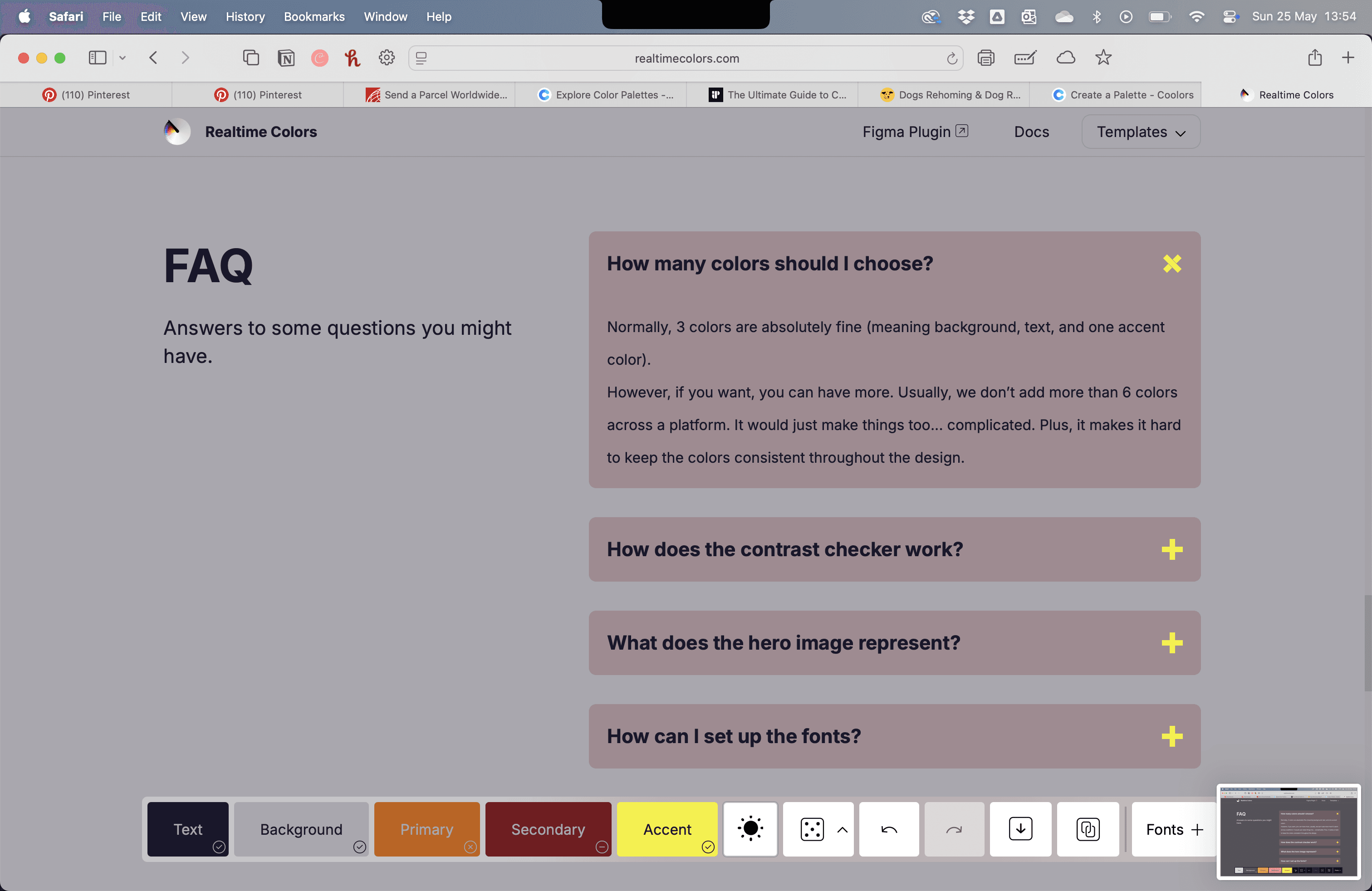Click the Fonts button
Image resolution: width=1372 pixels, height=891 pixels.
[1174, 829]
